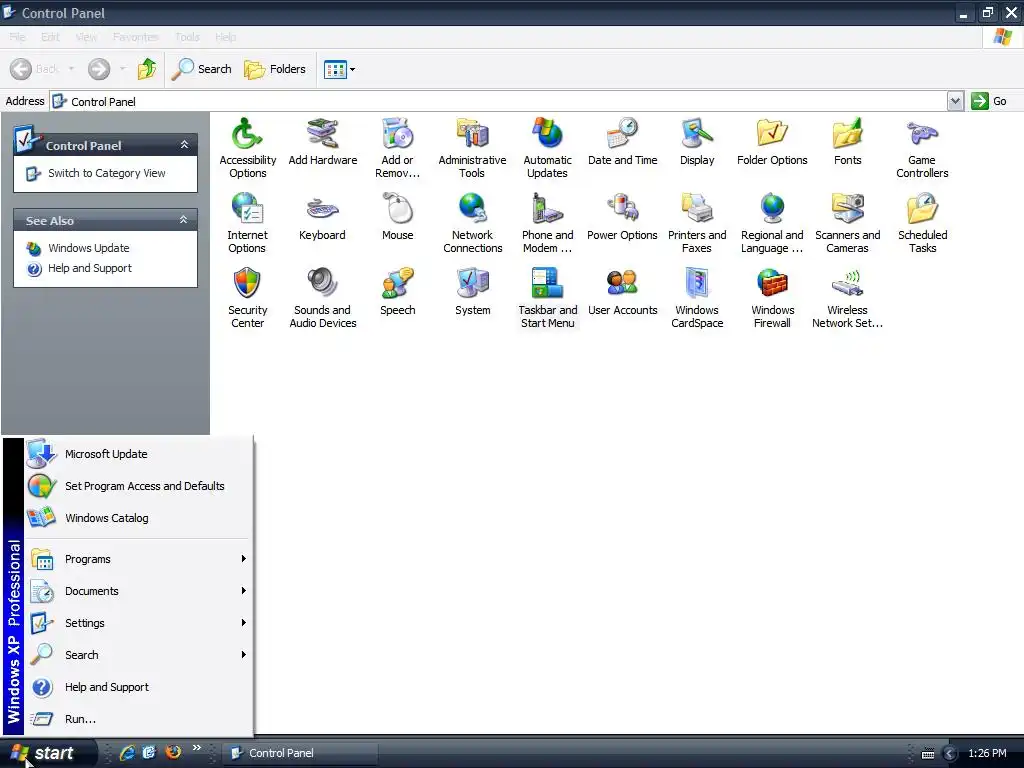Click the Up folder toolbar button
The image size is (1024, 768).
coord(147,69)
